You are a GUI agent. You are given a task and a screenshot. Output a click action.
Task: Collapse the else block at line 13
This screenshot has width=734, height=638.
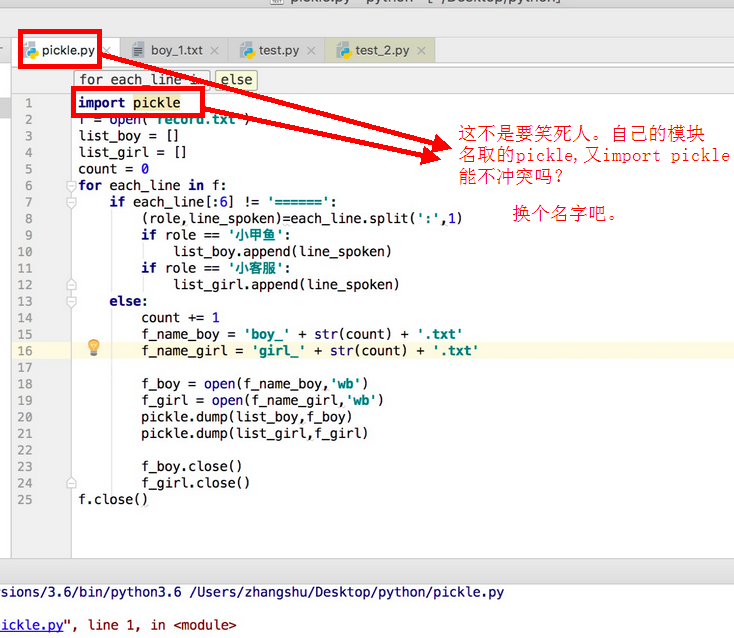[71, 301]
